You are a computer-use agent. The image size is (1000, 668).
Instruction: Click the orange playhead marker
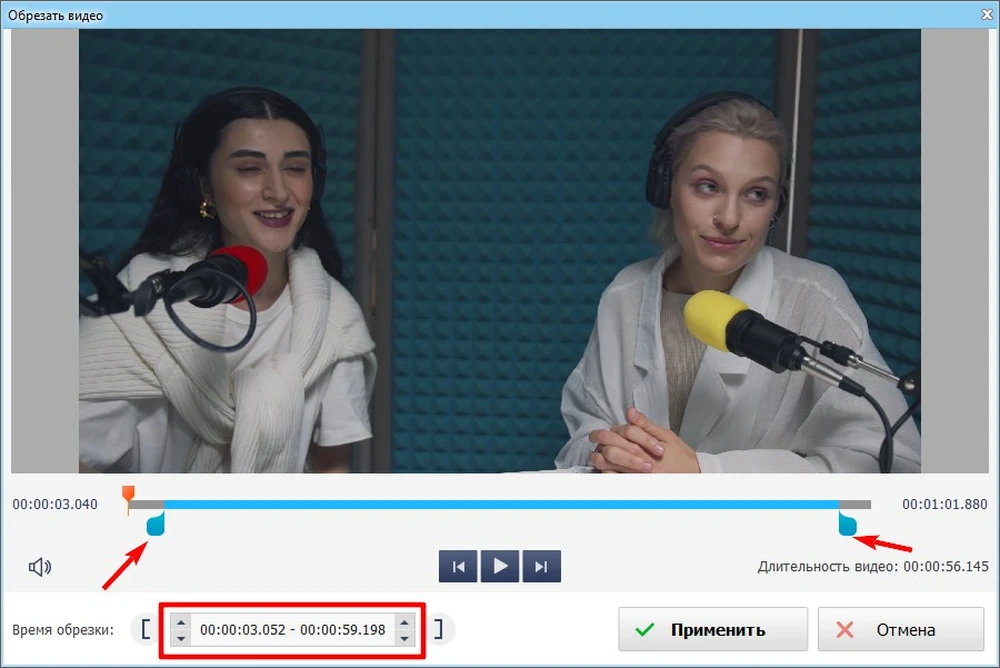click(x=129, y=492)
